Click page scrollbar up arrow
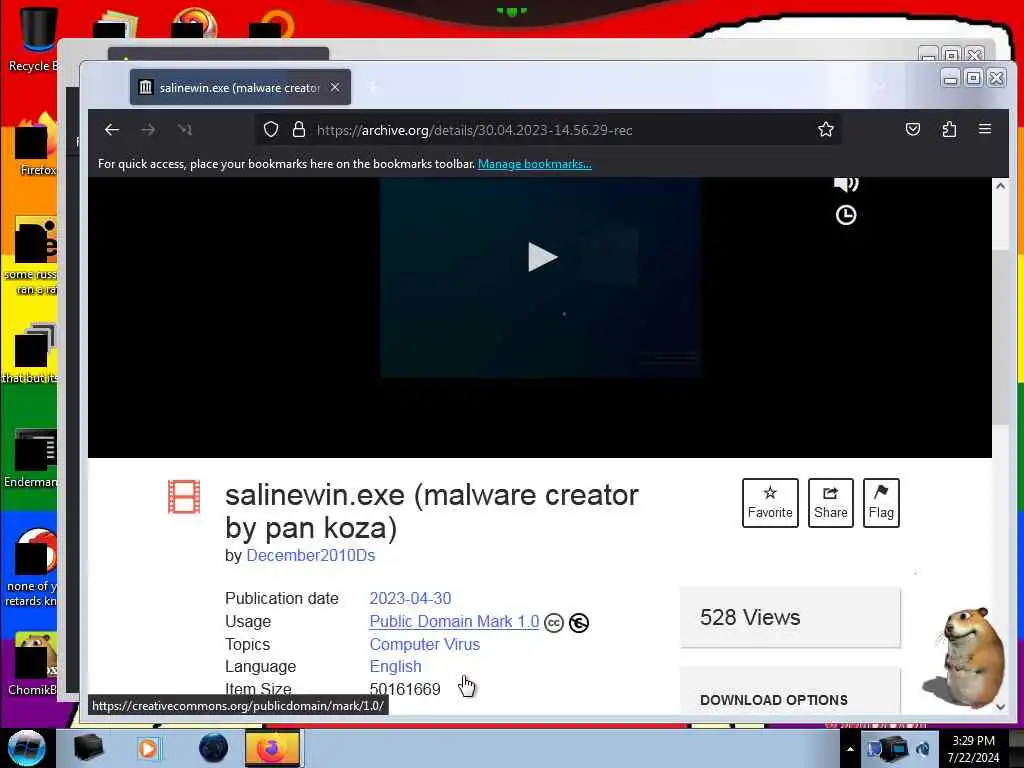This screenshot has width=1024, height=768. (1000, 186)
